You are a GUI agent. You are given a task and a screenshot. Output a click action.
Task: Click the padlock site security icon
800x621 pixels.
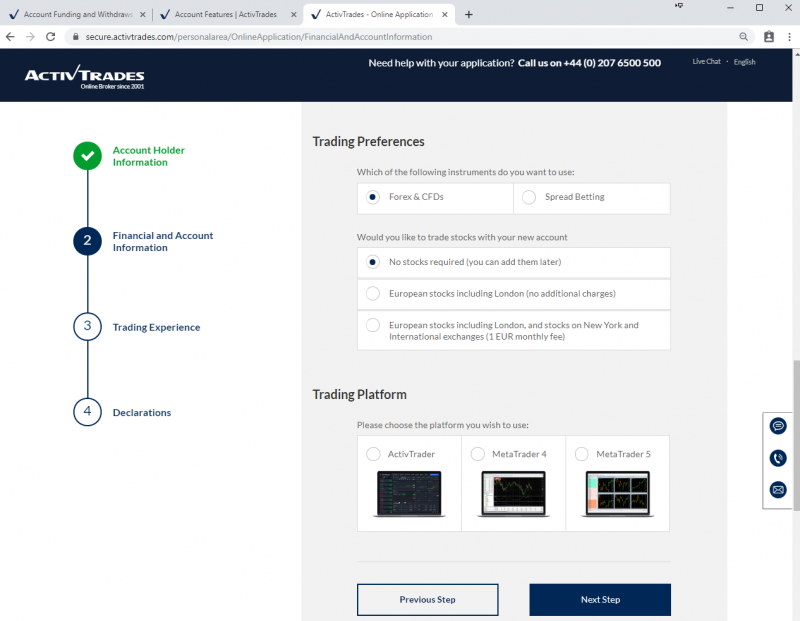click(x=76, y=37)
